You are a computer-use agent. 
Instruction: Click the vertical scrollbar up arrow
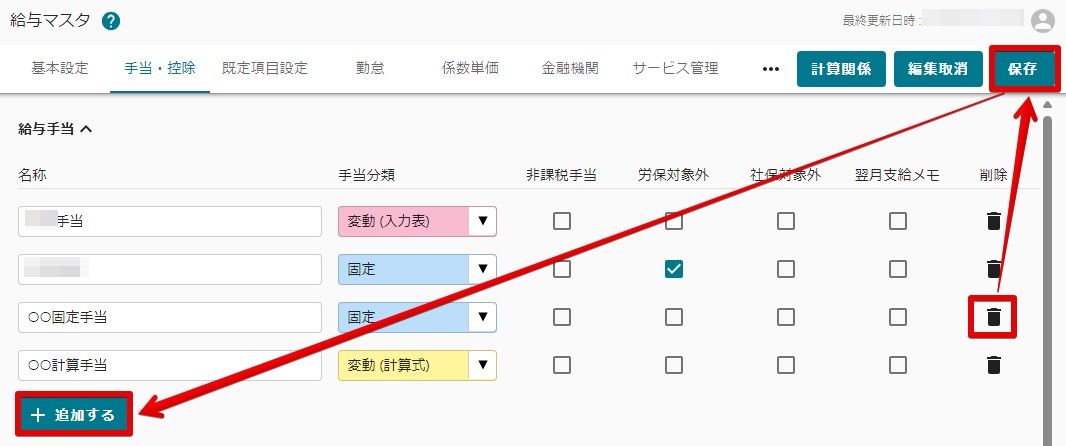[1047, 104]
